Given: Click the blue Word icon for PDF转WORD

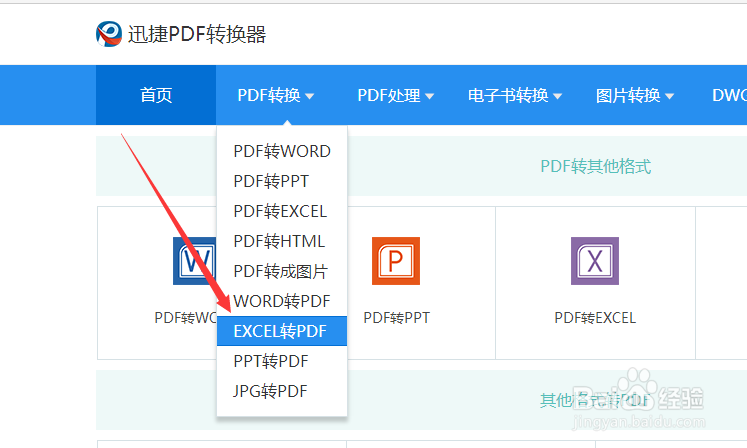Looking at the screenshot, I should pos(194,261).
